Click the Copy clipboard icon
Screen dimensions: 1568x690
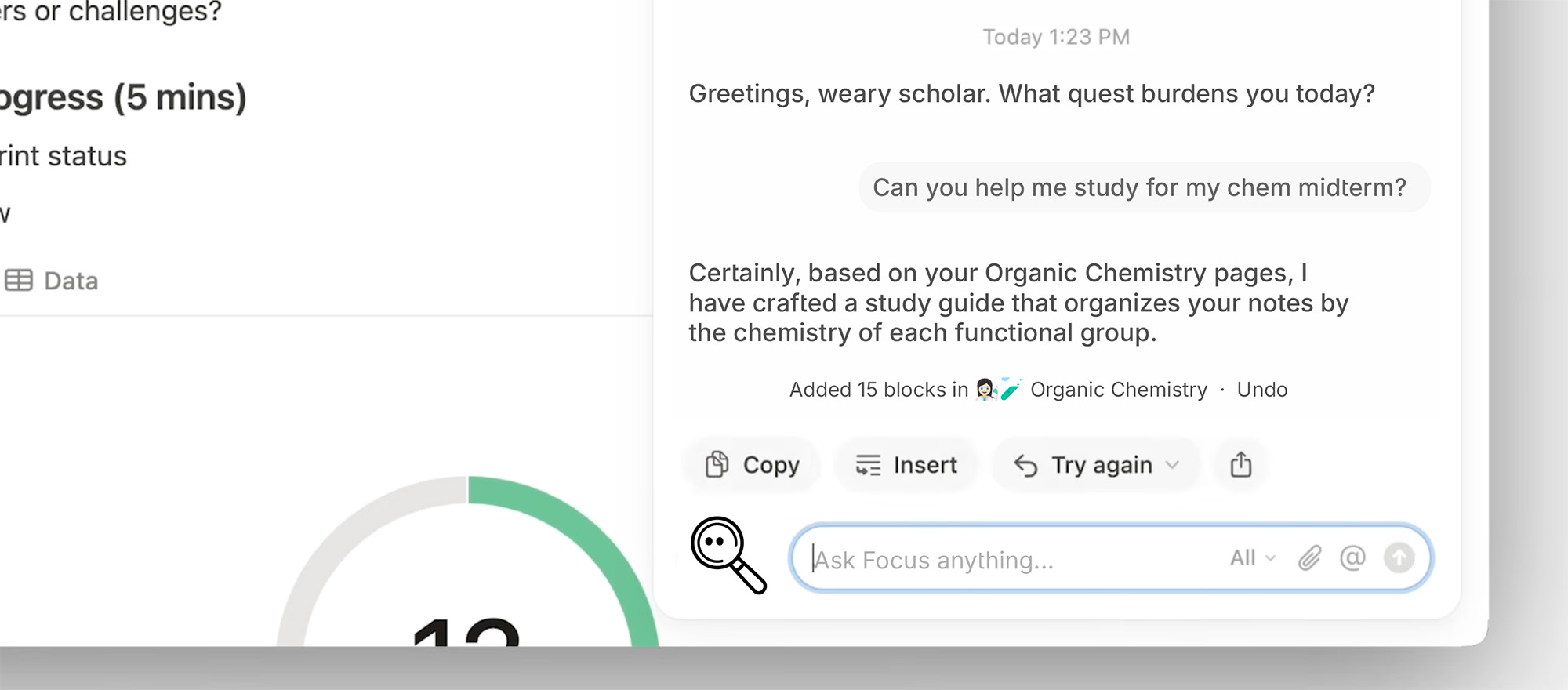717,465
